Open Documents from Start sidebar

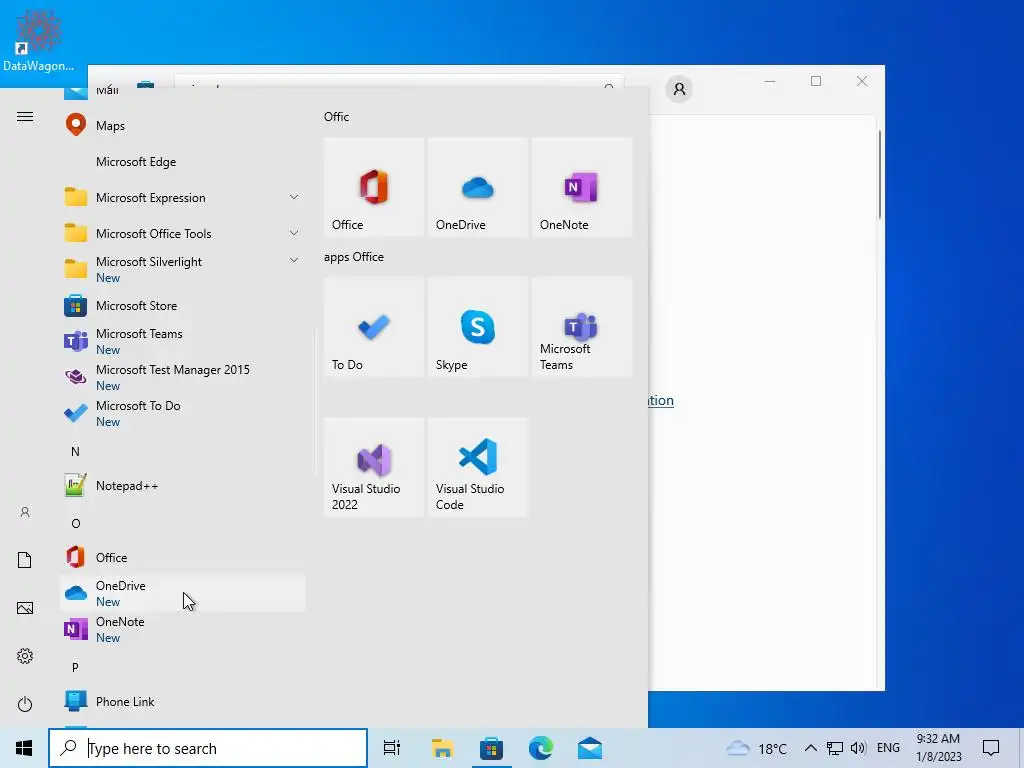coord(25,560)
